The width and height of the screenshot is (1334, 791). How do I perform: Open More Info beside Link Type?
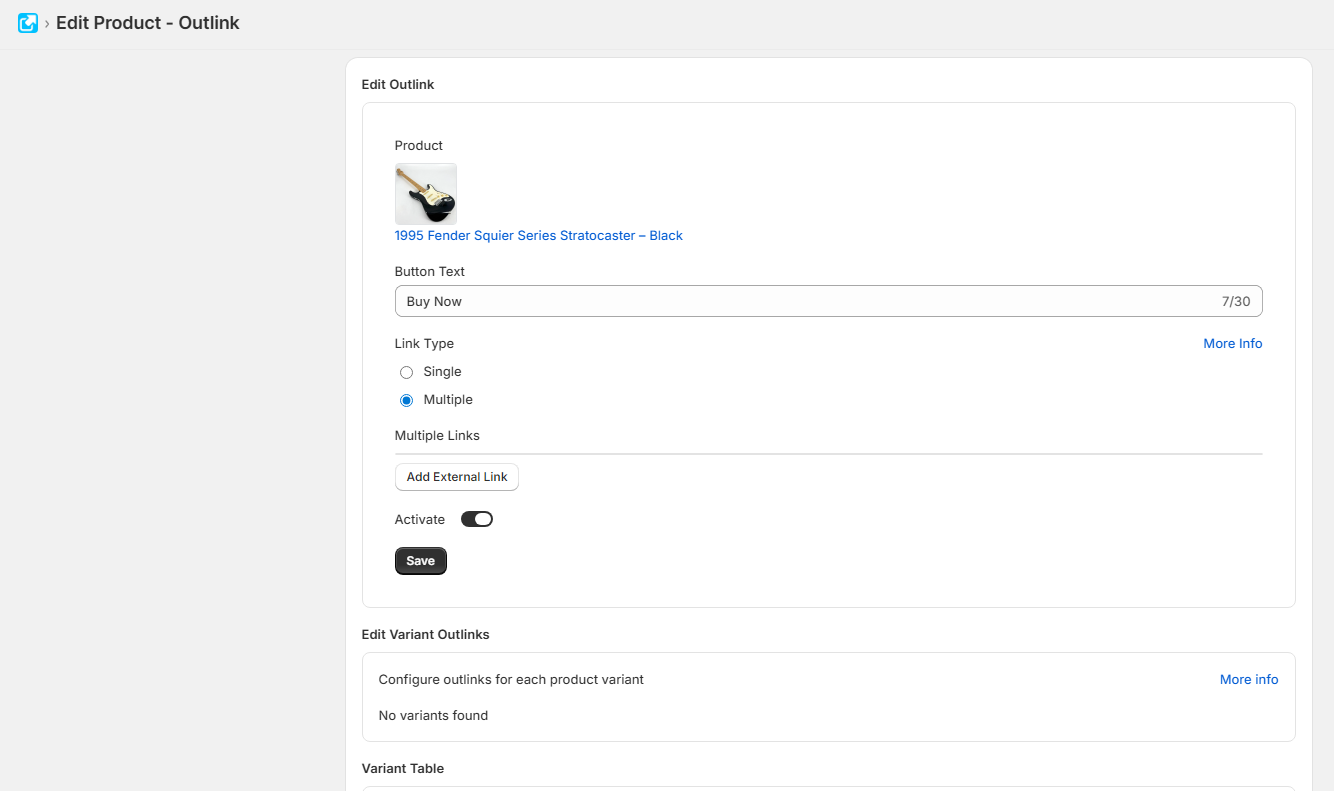pos(1232,344)
